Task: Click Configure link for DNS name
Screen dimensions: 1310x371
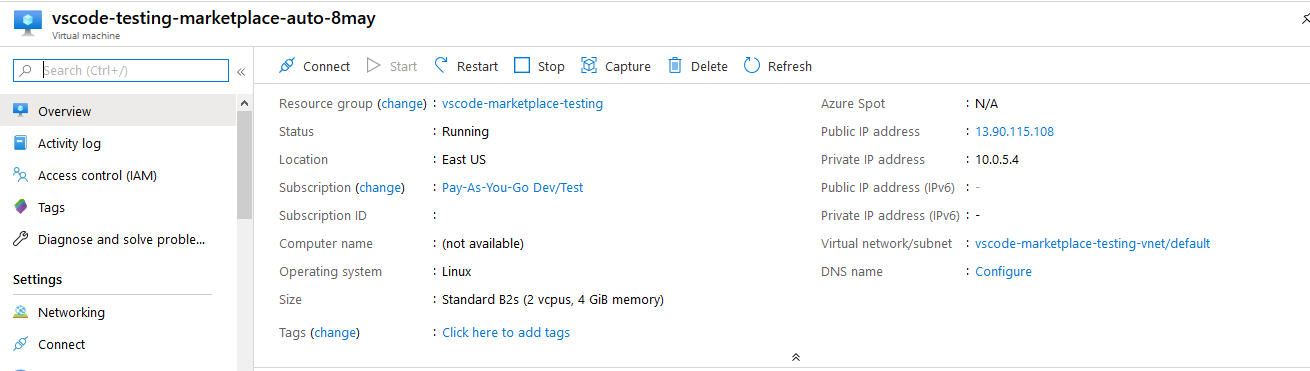Action: coord(1003,271)
